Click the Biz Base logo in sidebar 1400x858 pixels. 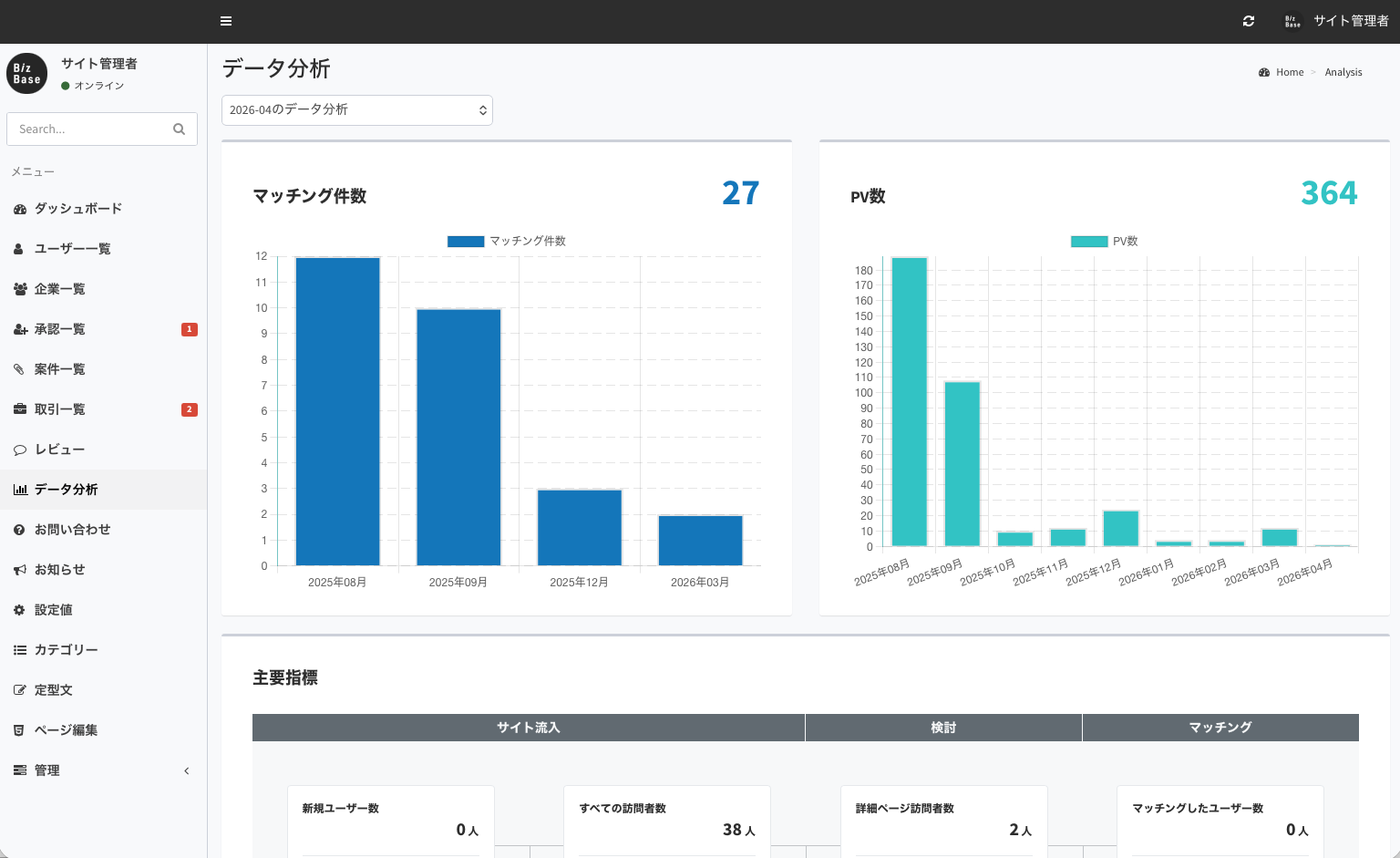click(x=26, y=74)
